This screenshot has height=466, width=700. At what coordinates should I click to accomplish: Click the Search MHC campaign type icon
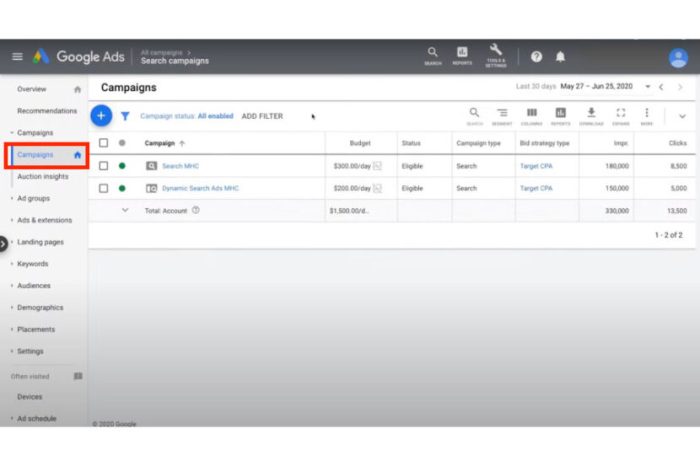coord(151,166)
